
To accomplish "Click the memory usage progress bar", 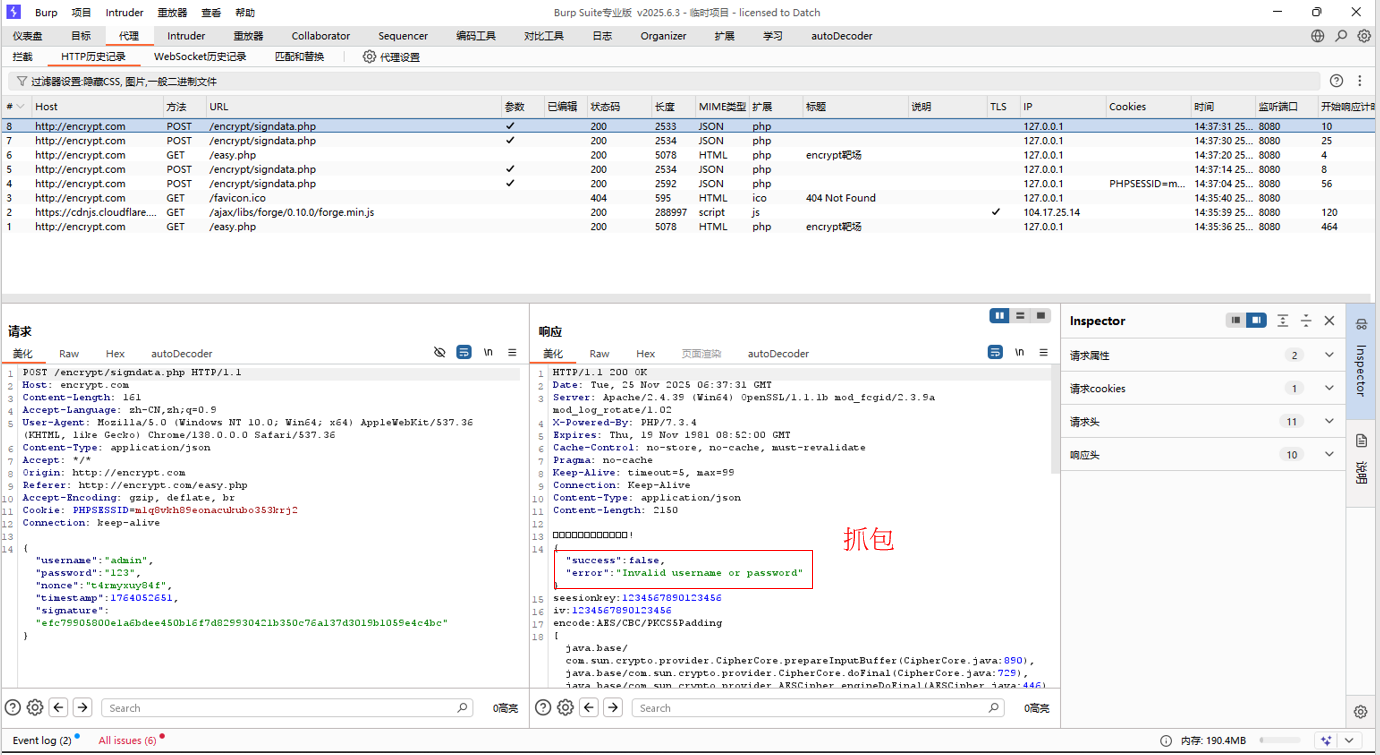I will pyautogui.click(x=1279, y=741).
